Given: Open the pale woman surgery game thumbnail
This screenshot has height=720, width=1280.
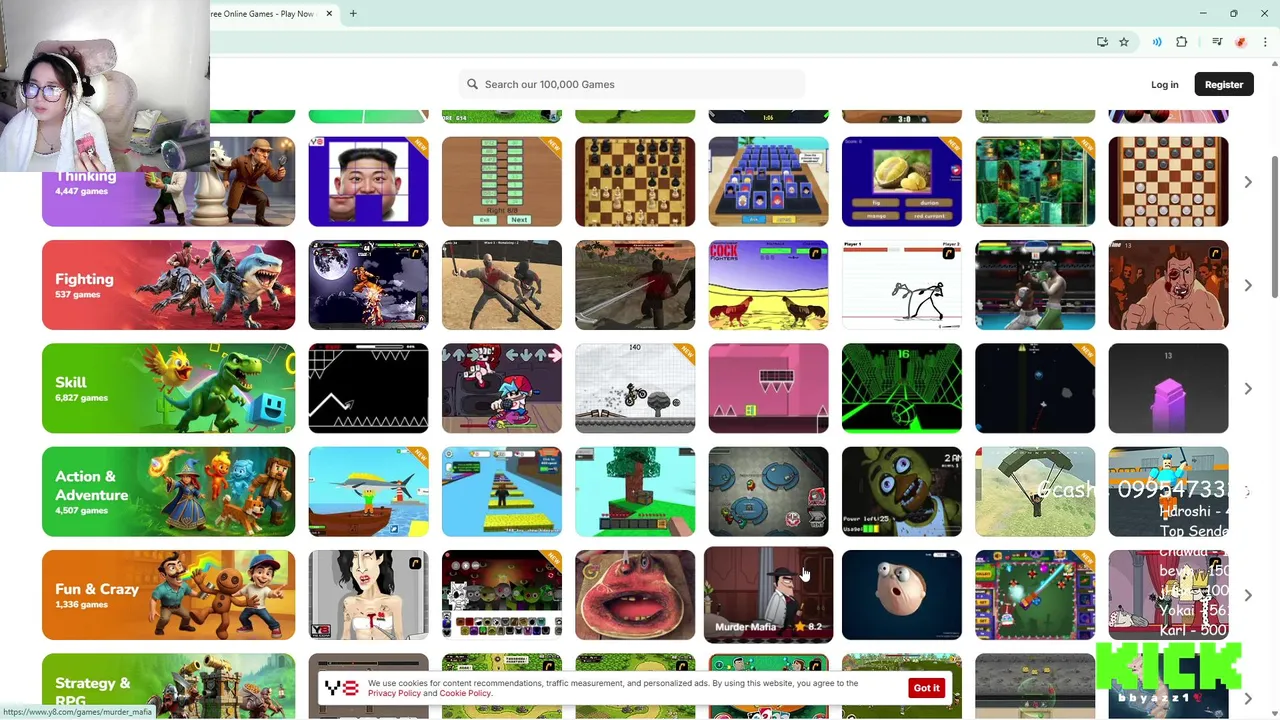Looking at the screenshot, I should [x=368, y=595].
